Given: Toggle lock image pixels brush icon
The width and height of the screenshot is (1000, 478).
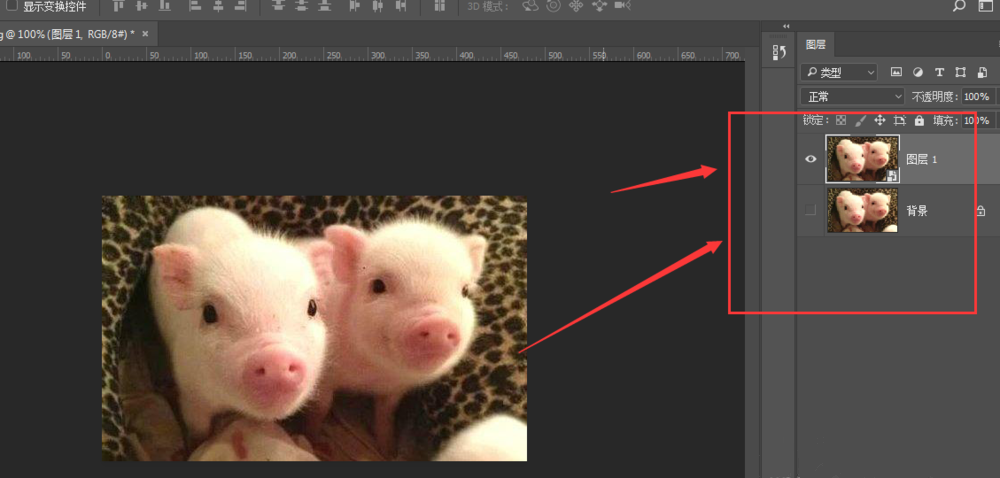Looking at the screenshot, I should [860, 120].
